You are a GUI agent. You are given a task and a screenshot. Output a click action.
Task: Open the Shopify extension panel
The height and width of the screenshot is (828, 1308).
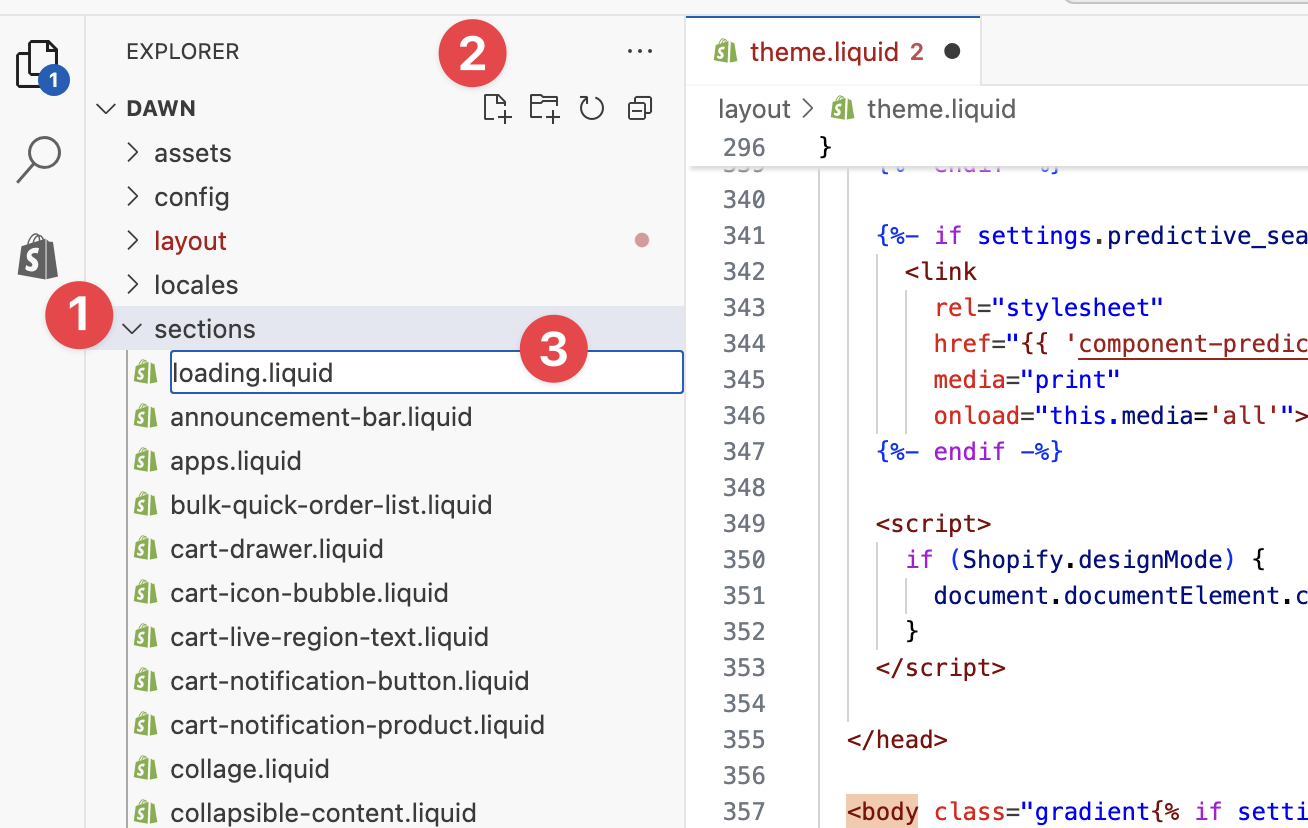tap(38, 258)
